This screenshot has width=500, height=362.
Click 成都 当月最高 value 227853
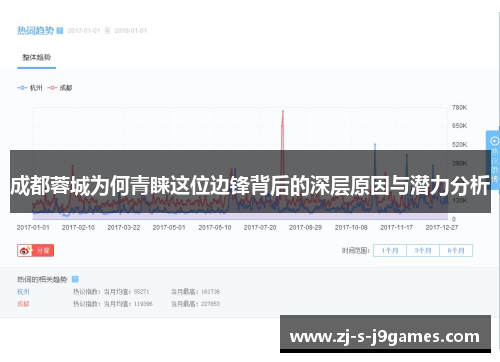[210, 304]
